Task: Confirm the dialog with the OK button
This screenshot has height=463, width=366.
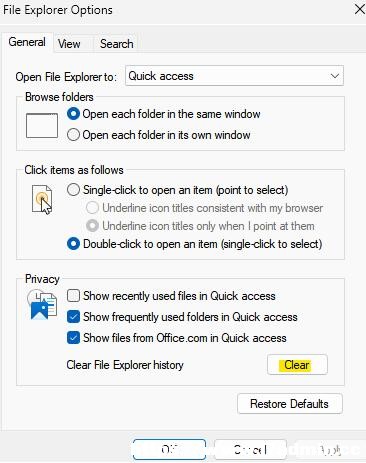Action: (169, 449)
